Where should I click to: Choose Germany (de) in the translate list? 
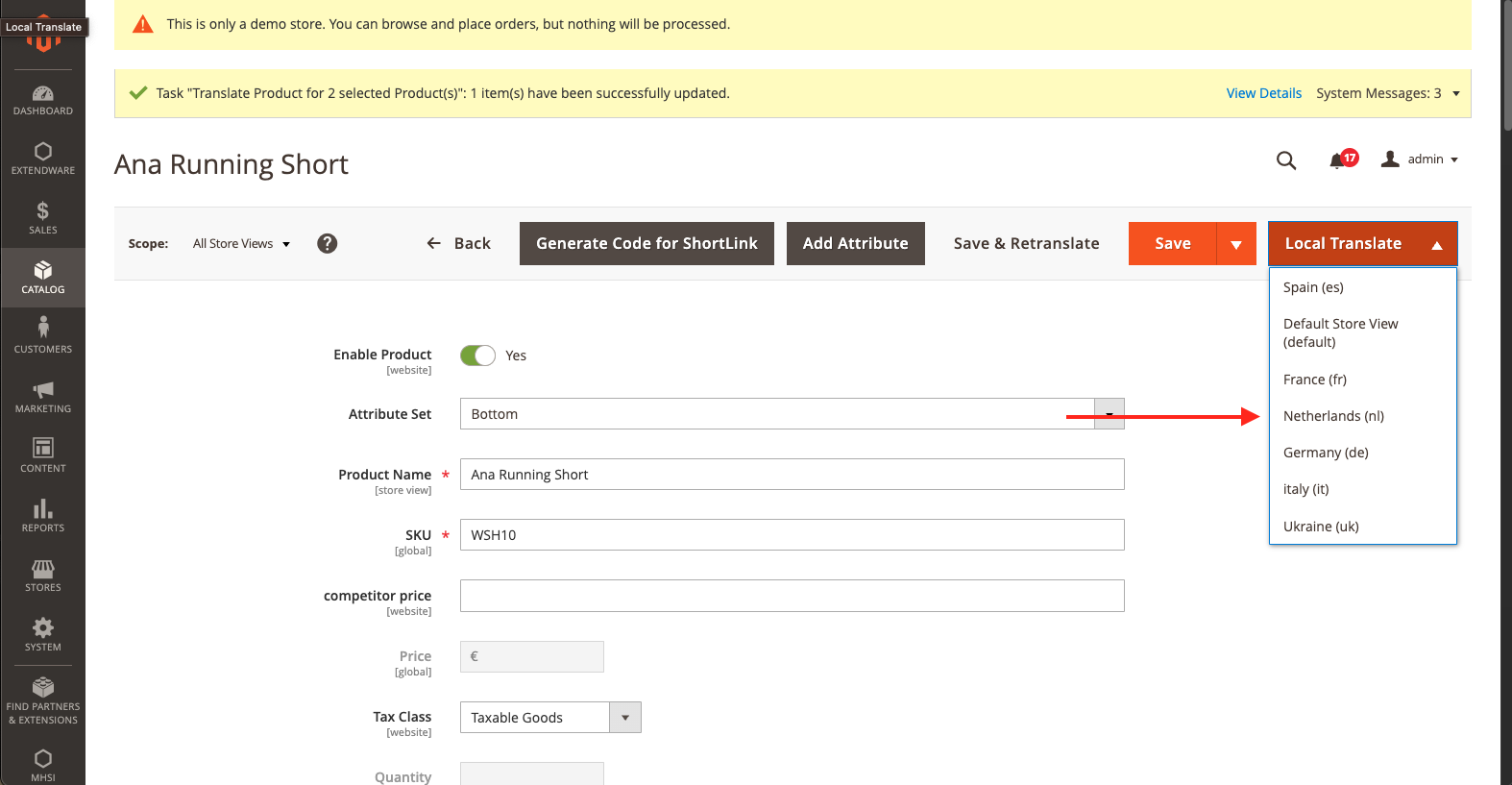[1326, 453]
